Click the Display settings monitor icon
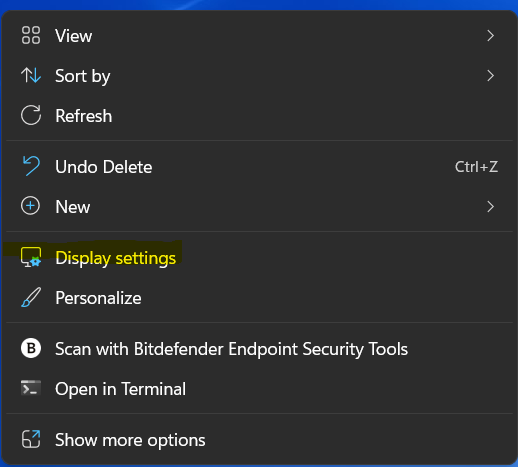Screen dimensions: 518x467 click(31, 257)
